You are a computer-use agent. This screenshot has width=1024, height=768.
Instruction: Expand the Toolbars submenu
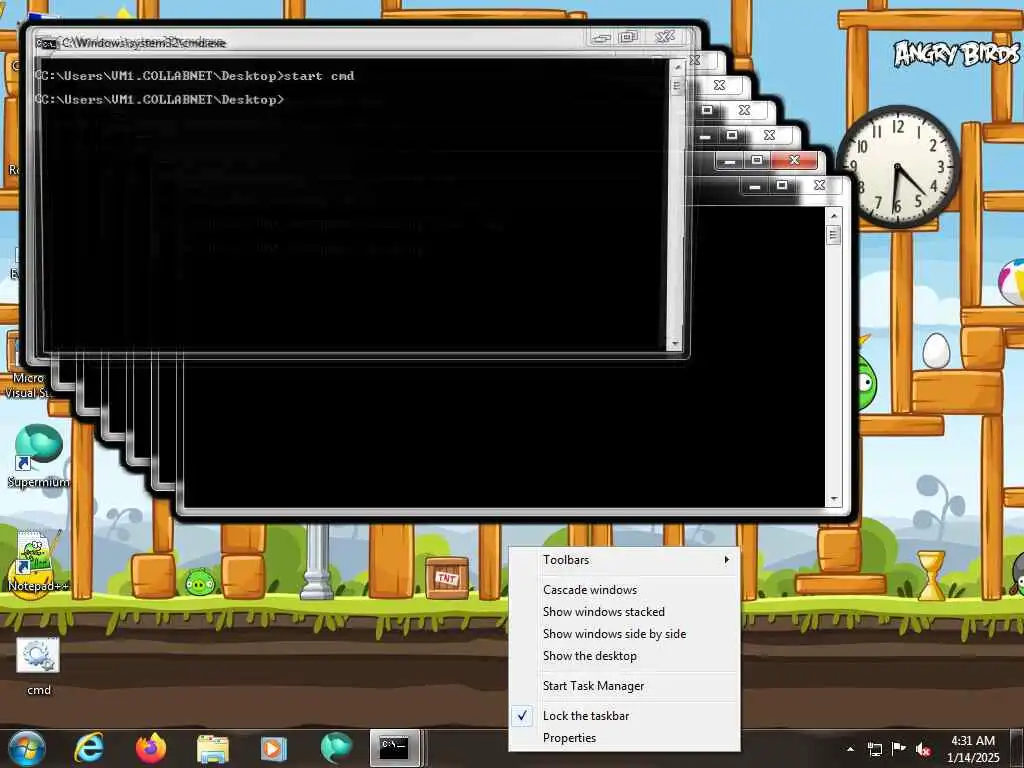[x=624, y=560]
